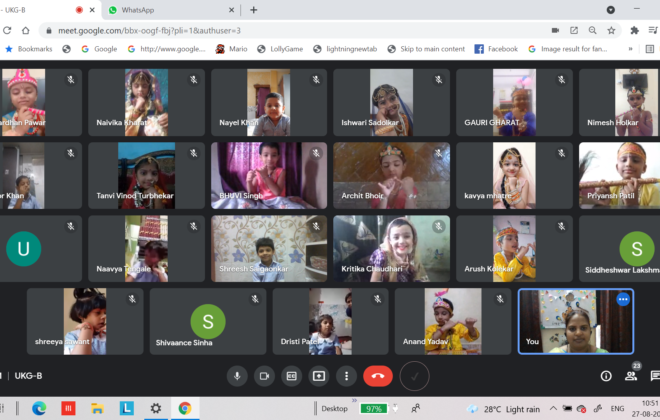Click kavya mhatre's muted mic icon
660x420 pixels.
click(562, 153)
